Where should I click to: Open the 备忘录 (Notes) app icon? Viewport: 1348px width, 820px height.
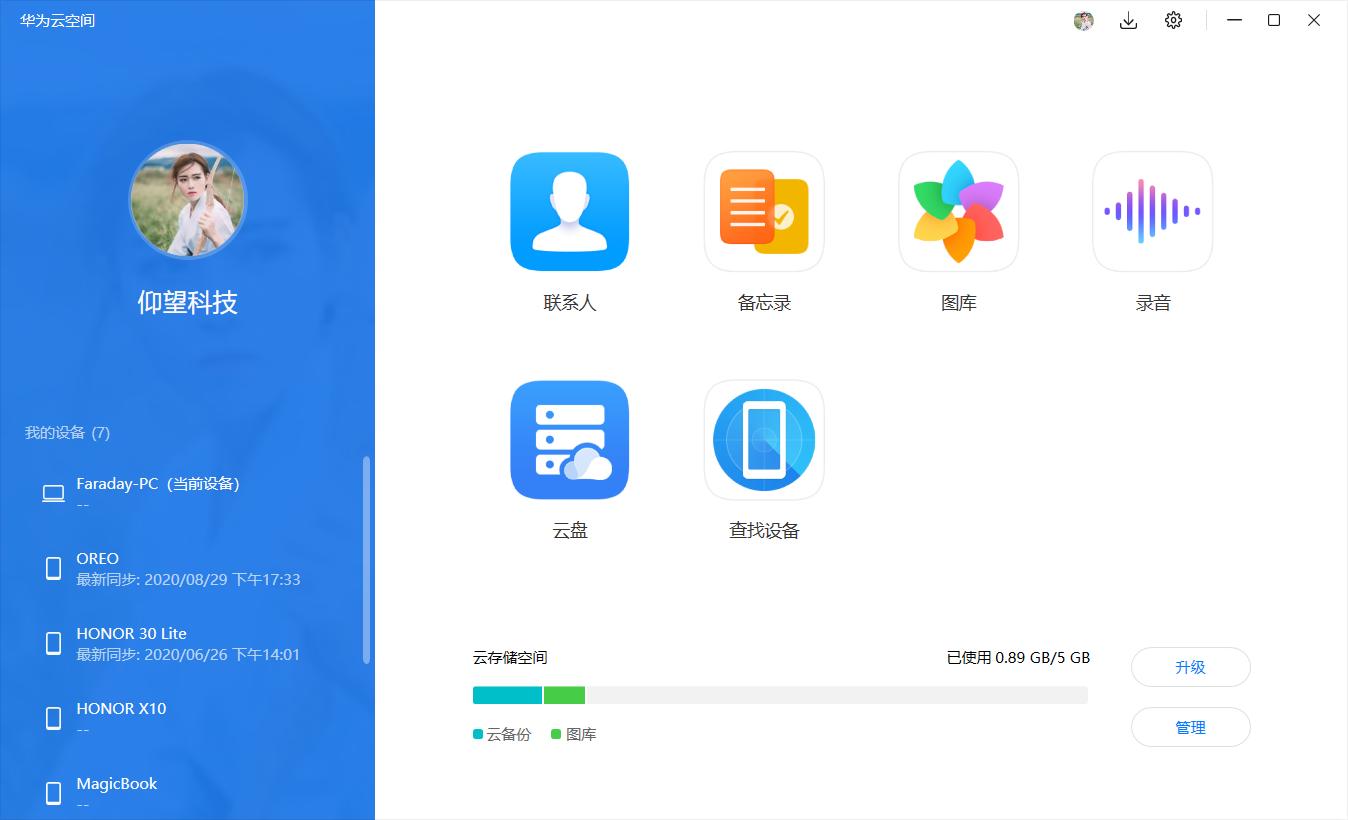point(763,211)
